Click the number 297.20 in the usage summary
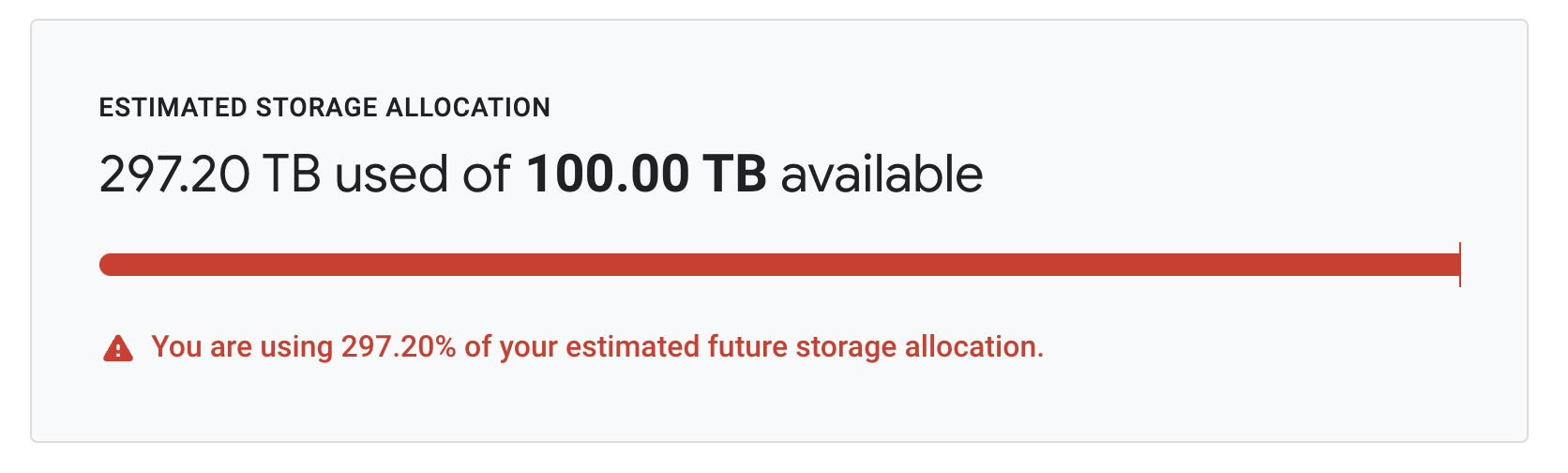1568x473 pixels. pyautogui.click(x=174, y=175)
